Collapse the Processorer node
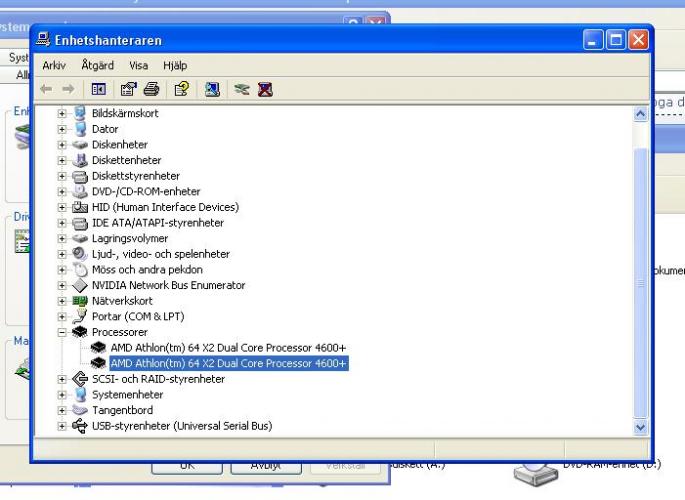Screen dimensions: 685x500 pyautogui.click(x=62, y=332)
